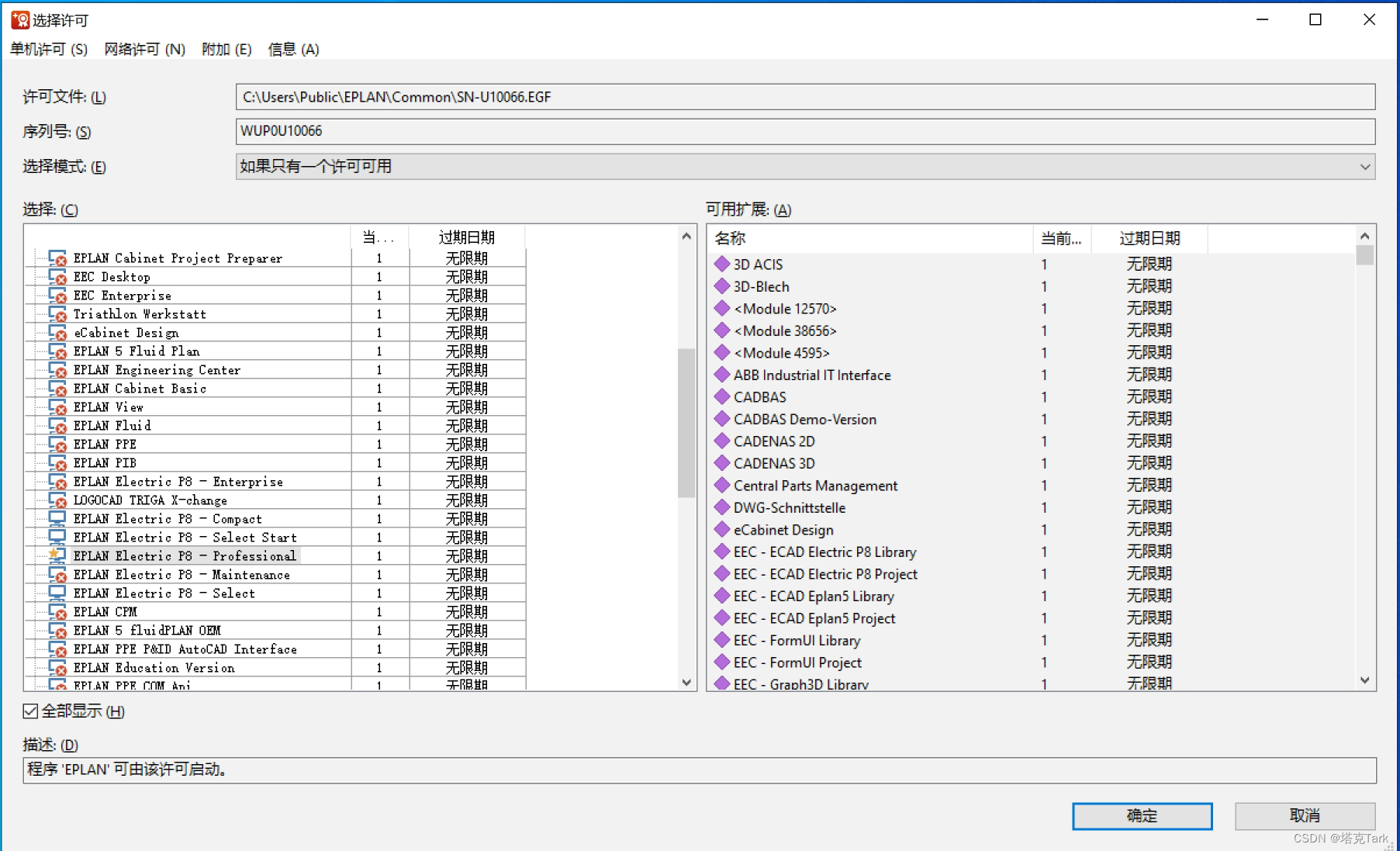Click the extensions list vertical scrollbar thumb
This screenshot has height=851, width=1400.
1365,254
